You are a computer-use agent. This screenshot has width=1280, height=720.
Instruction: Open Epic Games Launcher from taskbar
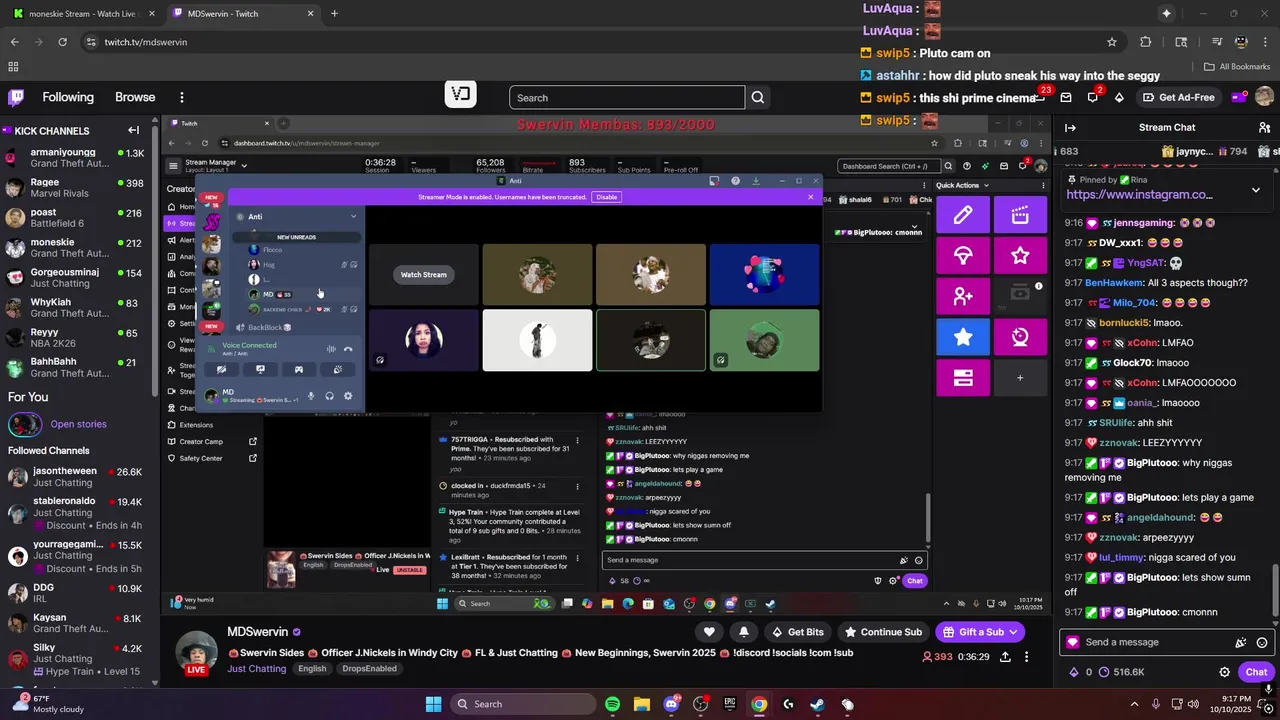coord(730,704)
